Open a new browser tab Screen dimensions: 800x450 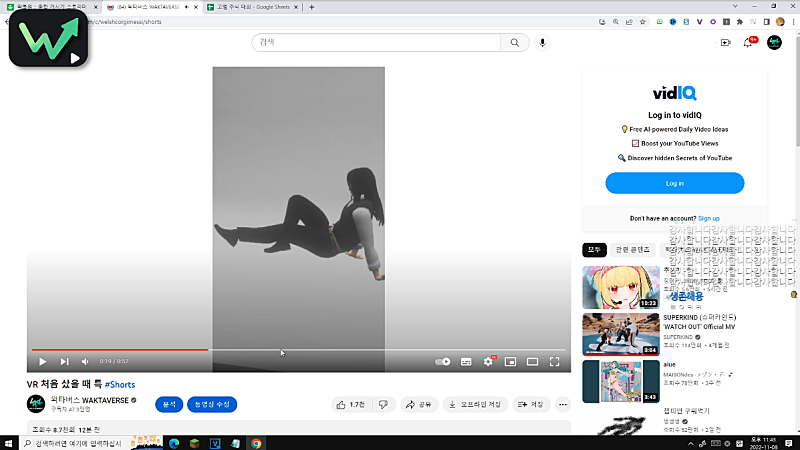311,7
